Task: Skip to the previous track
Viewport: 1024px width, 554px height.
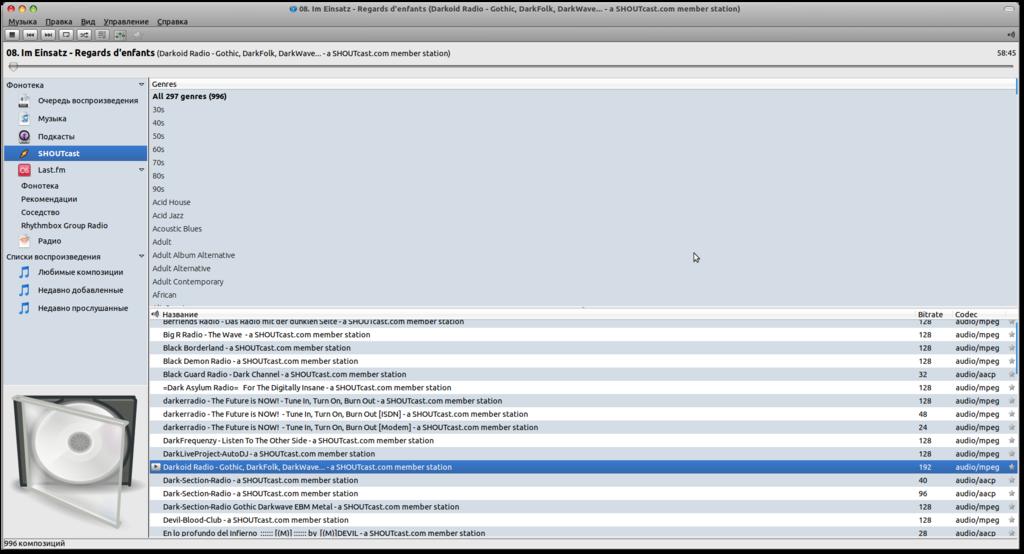Action: 30,35
